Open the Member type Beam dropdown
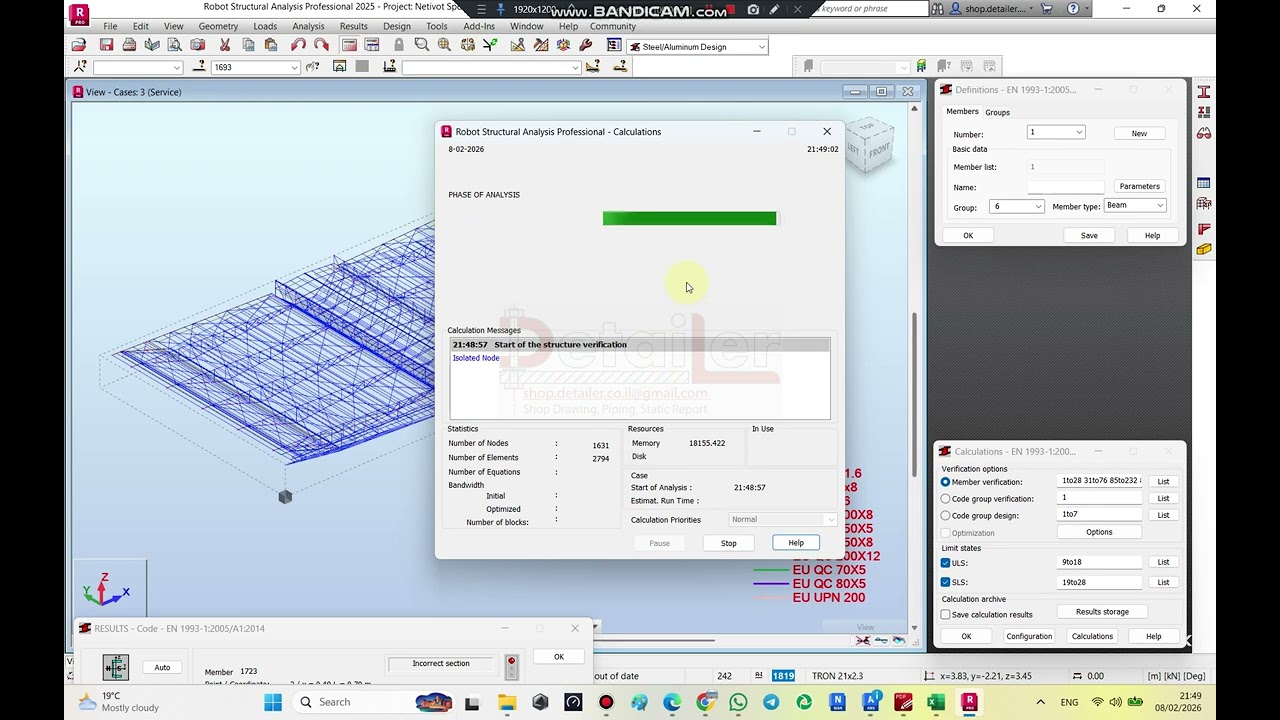The width and height of the screenshot is (1280, 720). click(1160, 206)
